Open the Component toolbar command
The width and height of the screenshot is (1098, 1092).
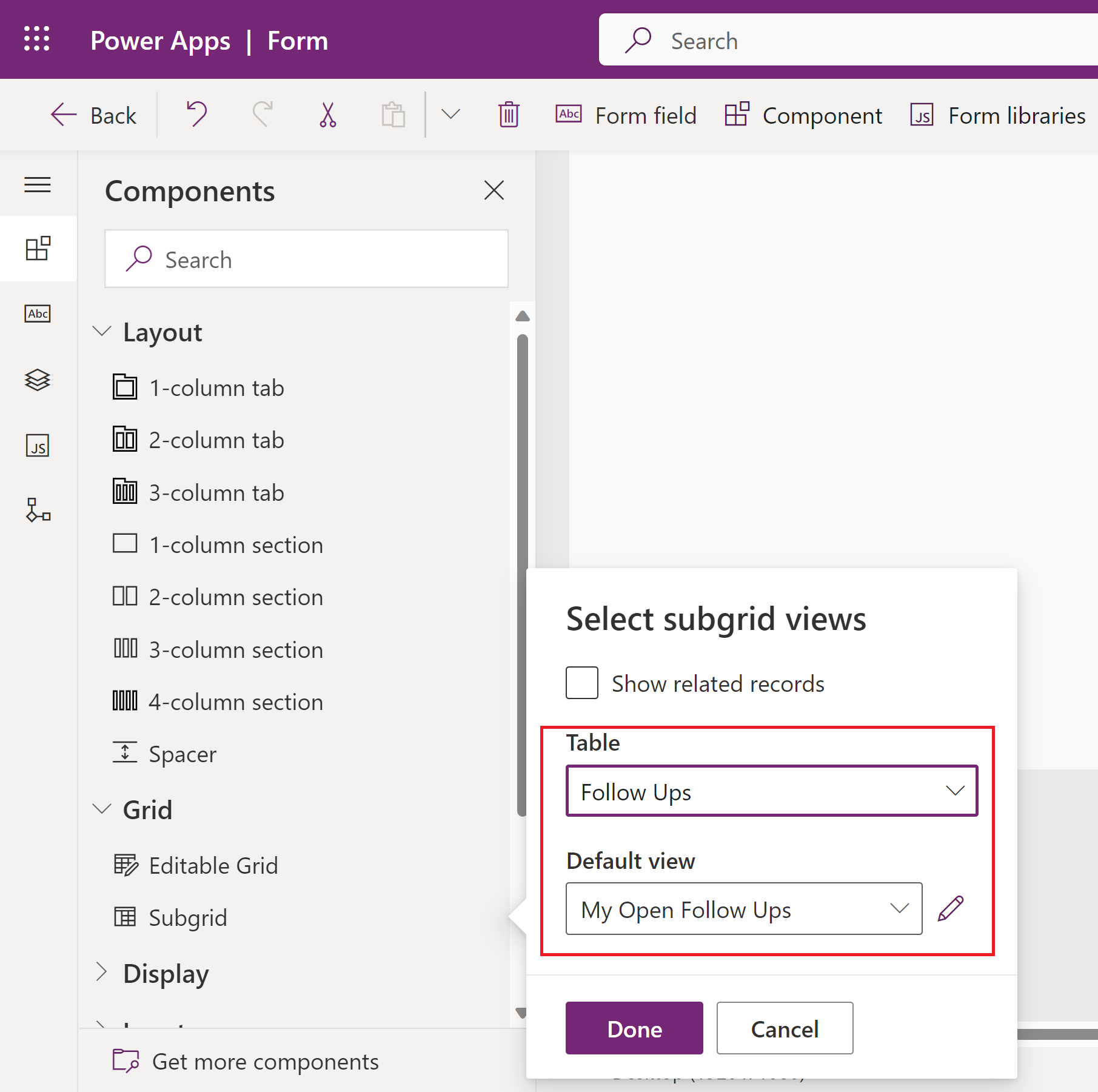click(803, 115)
